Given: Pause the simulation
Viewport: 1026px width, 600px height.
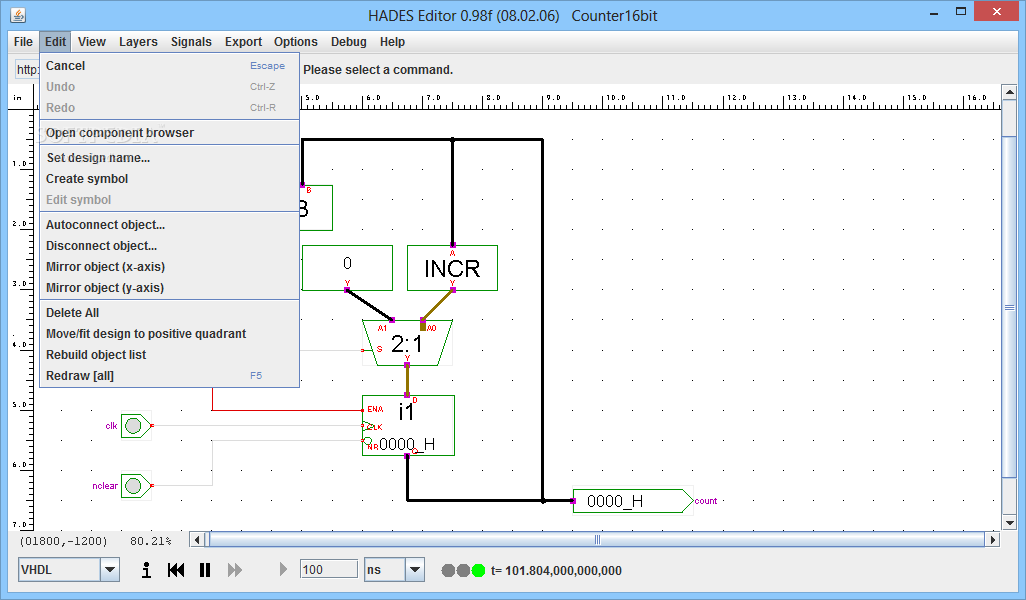Looking at the screenshot, I should pos(205,570).
